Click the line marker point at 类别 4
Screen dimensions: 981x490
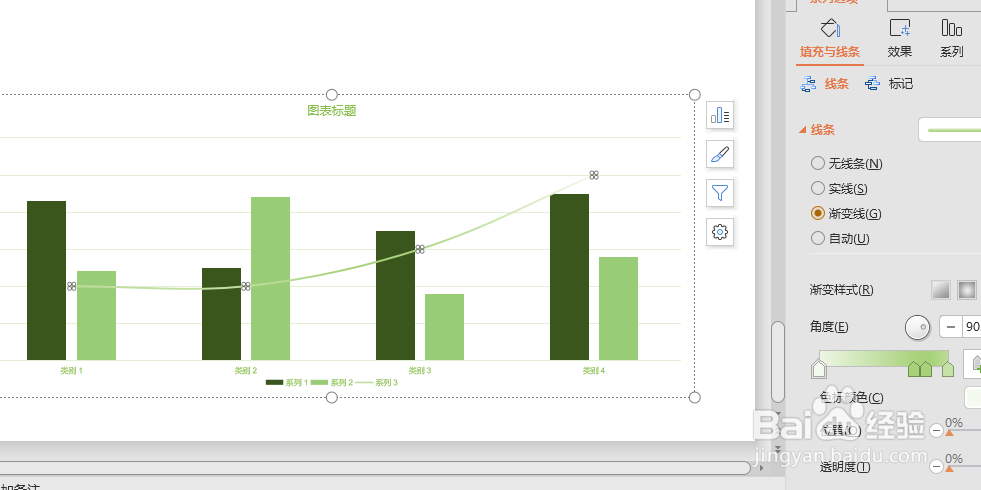click(594, 175)
